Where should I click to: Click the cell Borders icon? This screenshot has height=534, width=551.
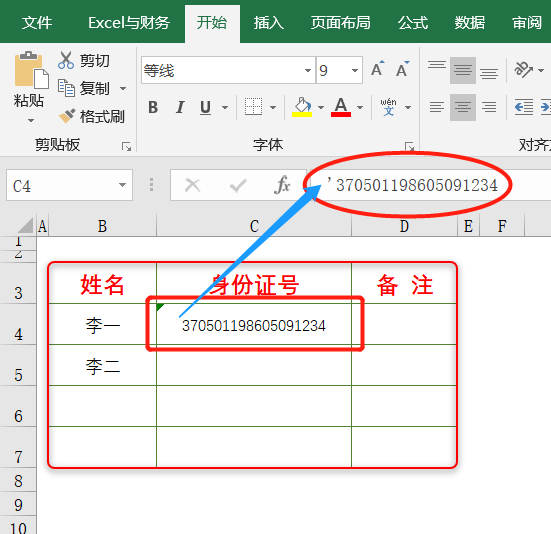[x=253, y=107]
